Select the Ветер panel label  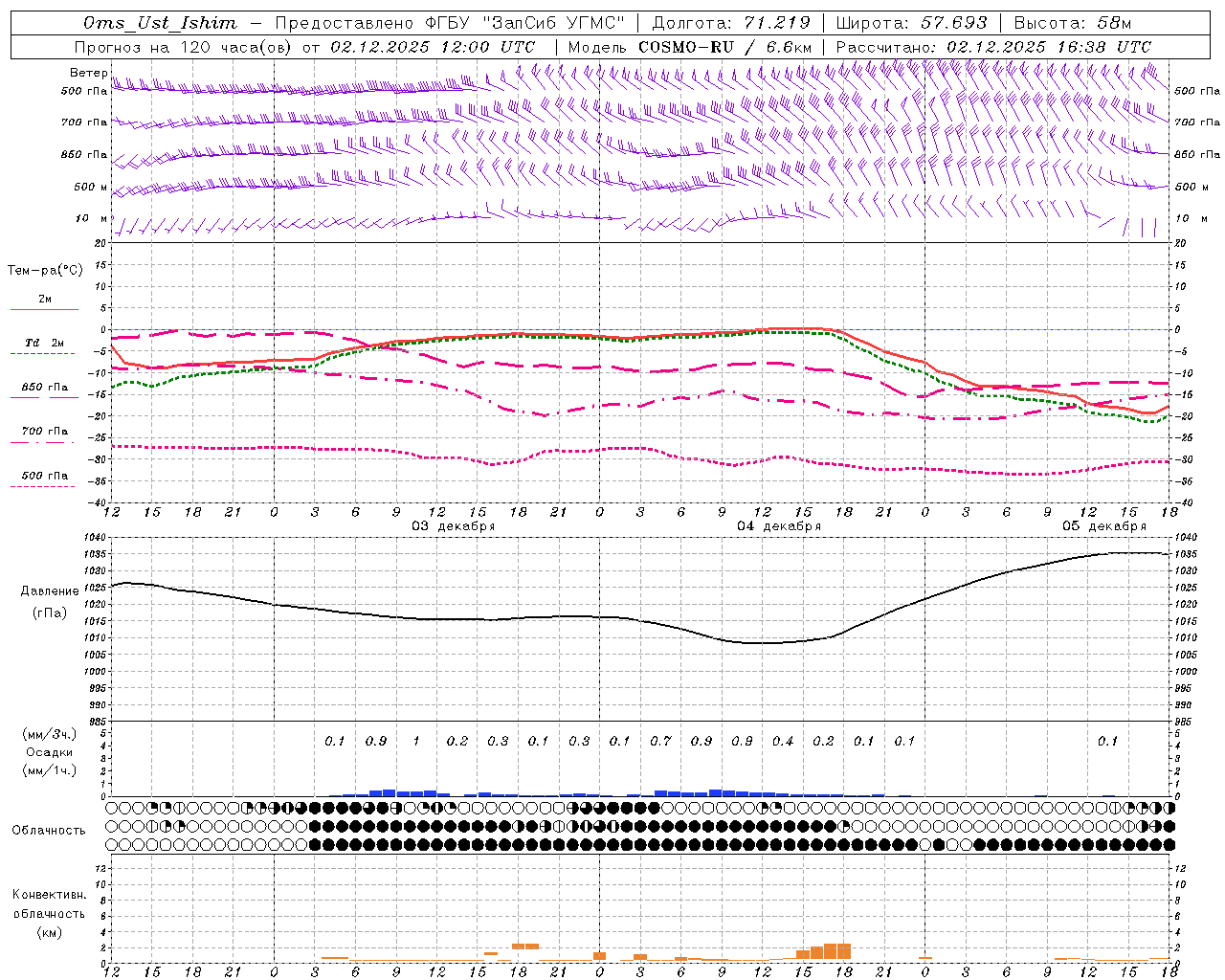(x=88, y=73)
